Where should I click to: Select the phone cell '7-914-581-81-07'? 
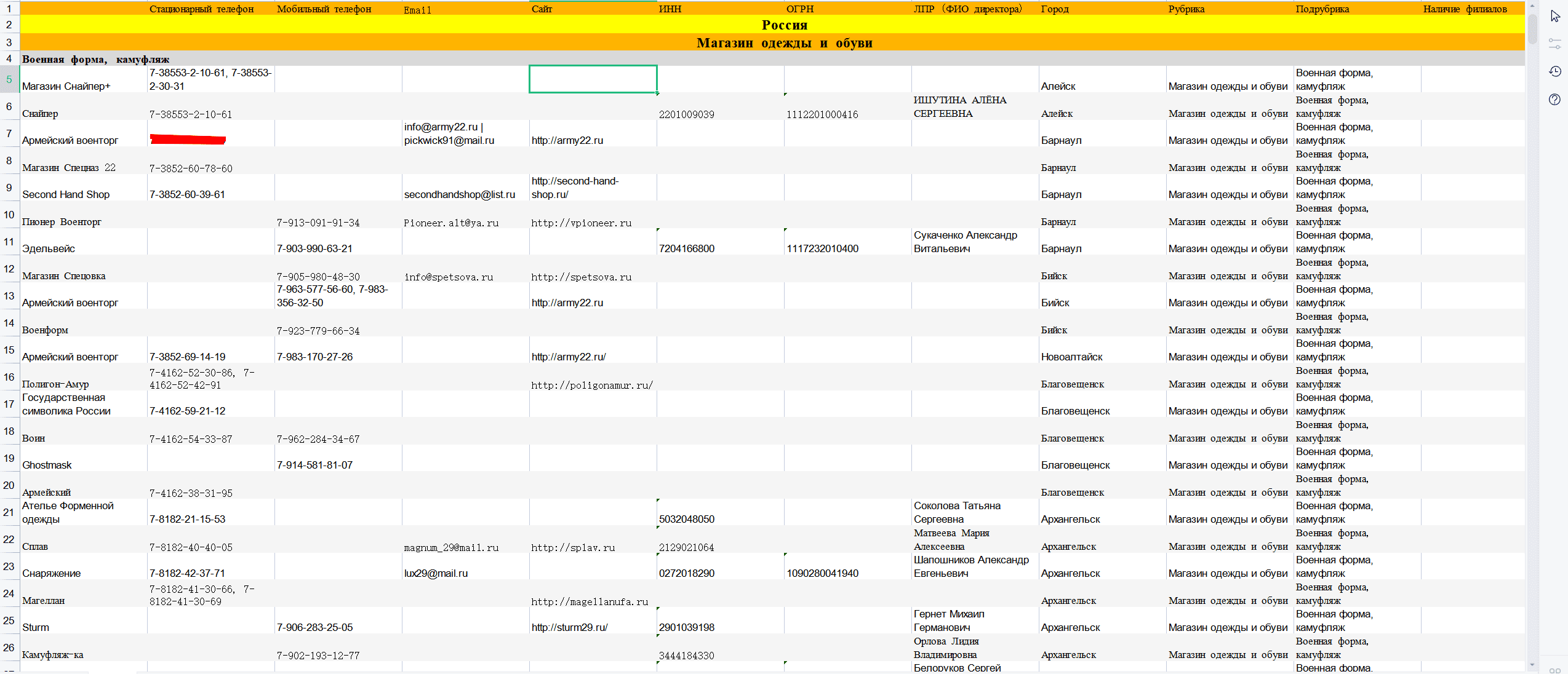338,458
